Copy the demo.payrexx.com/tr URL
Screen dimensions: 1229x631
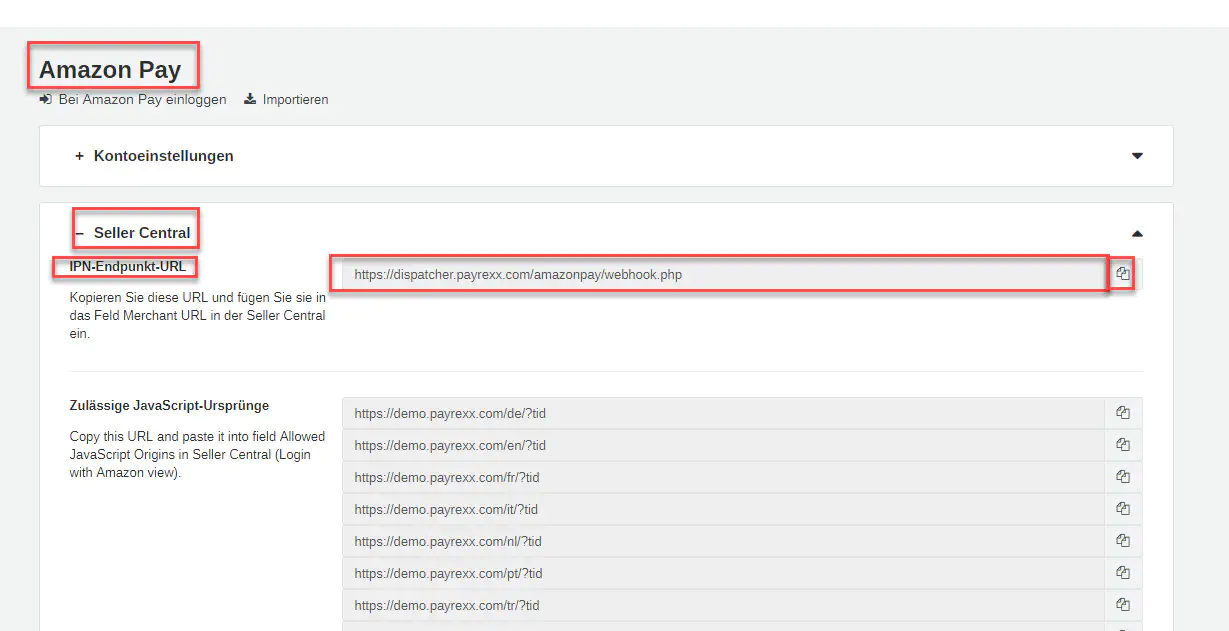[1123, 605]
